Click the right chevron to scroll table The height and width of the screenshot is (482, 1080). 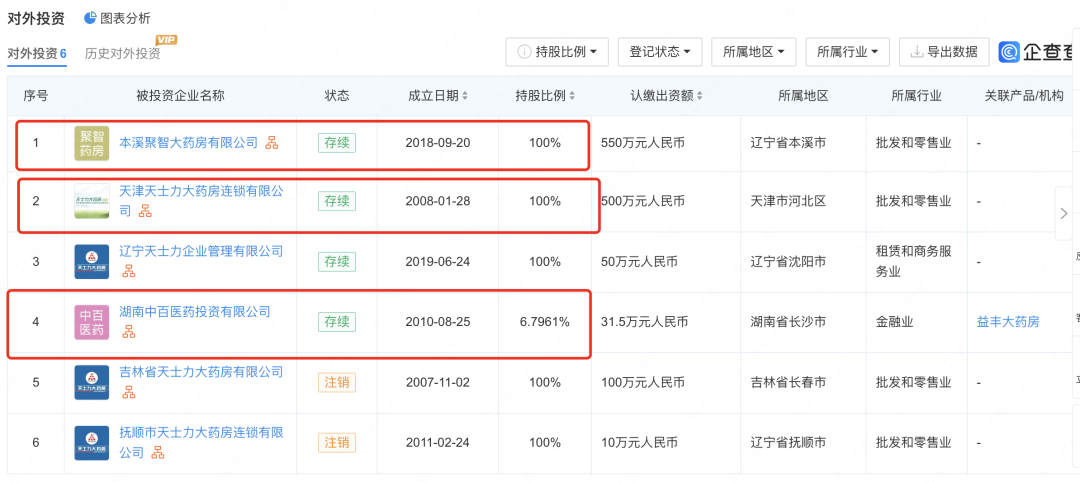[x=1065, y=214]
